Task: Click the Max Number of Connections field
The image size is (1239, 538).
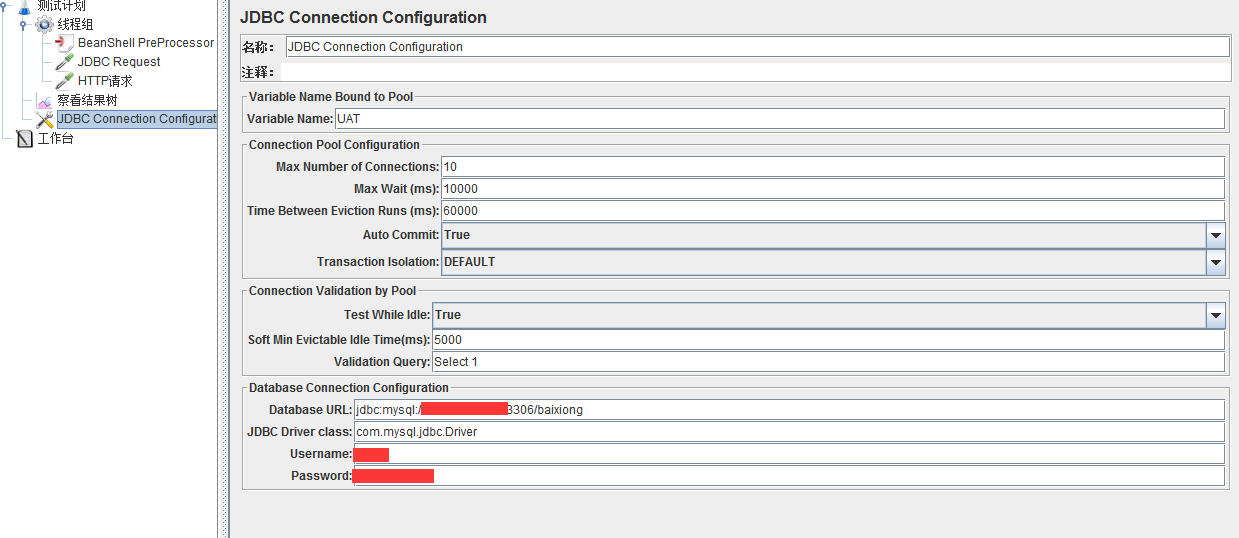Action: [832, 167]
